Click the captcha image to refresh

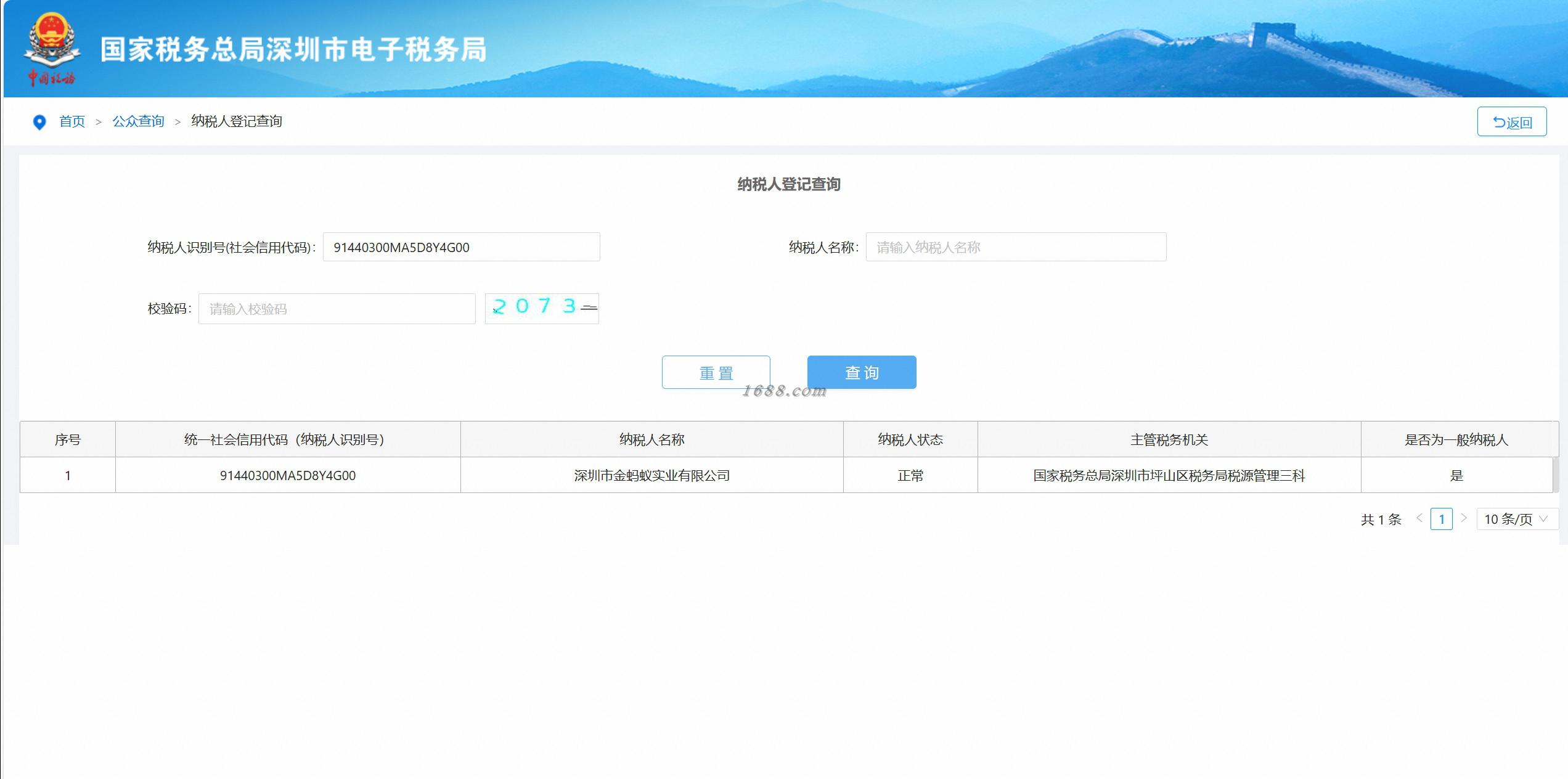541,308
